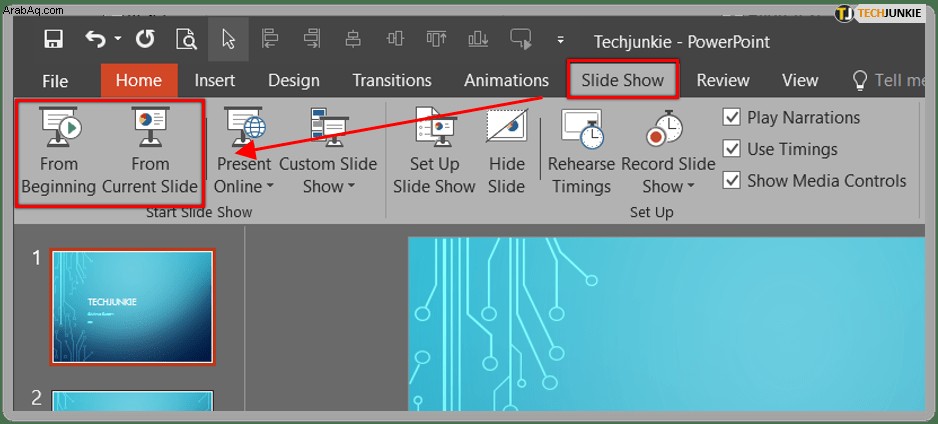Click the Align Bottom icon
The image size is (938, 424).
point(478,39)
